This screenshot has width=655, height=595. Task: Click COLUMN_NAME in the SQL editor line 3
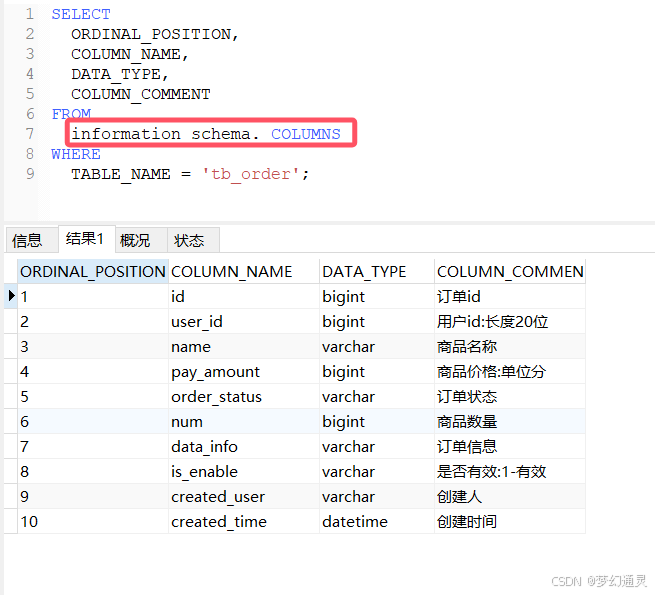(126, 54)
